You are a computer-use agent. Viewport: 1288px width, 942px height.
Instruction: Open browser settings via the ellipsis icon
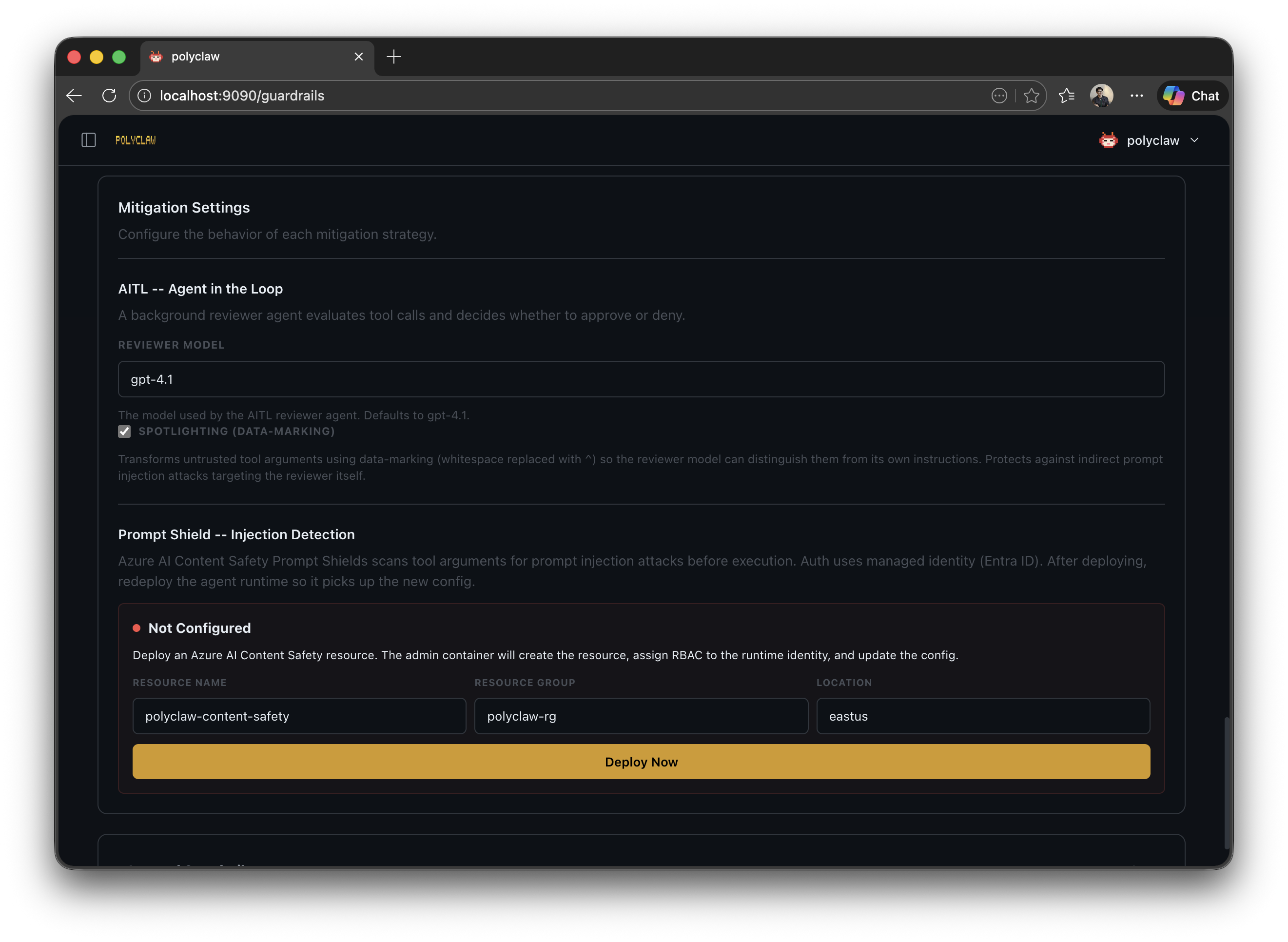click(x=1136, y=95)
